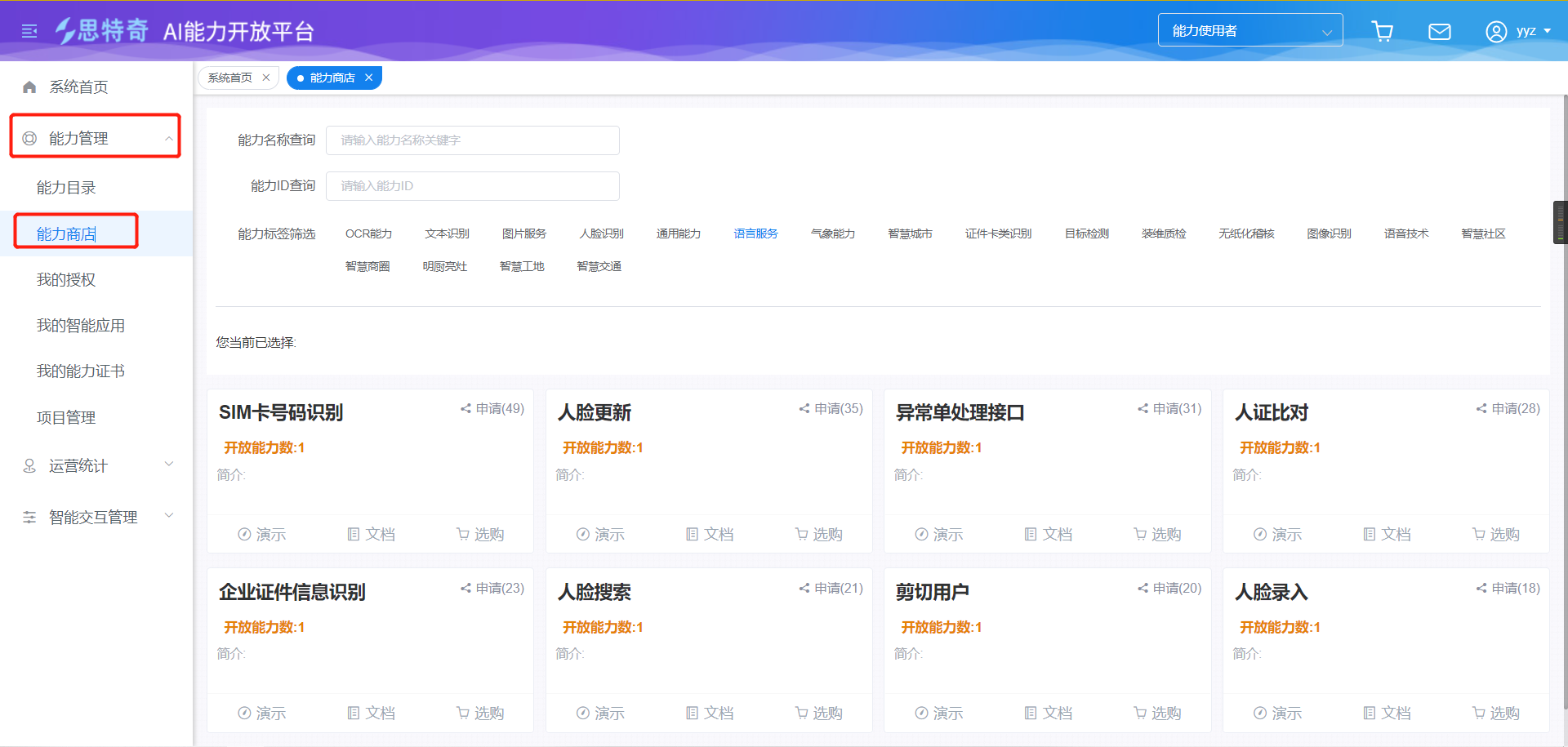Filter by 文本识别 tag

(447, 233)
